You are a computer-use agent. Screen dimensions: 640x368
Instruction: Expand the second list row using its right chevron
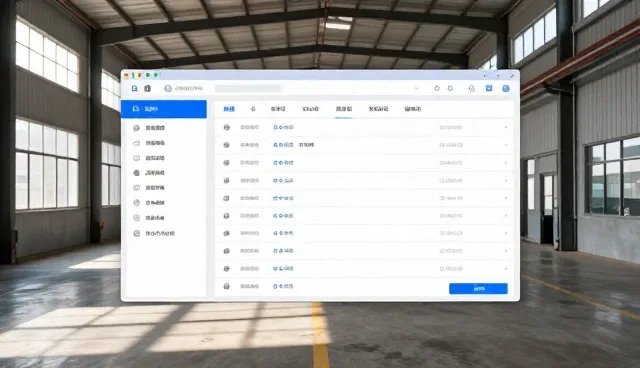click(x=506, y=145)
